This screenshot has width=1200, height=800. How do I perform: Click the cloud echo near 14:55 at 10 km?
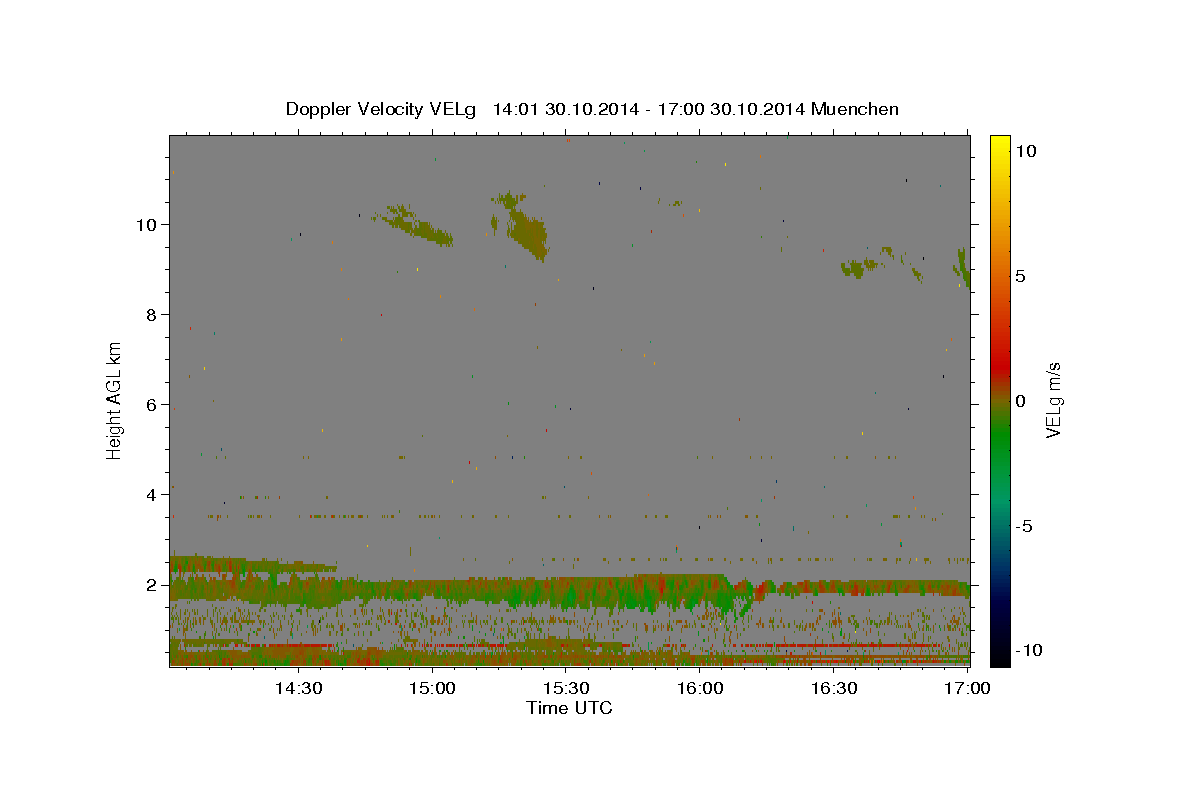(414, 226)
